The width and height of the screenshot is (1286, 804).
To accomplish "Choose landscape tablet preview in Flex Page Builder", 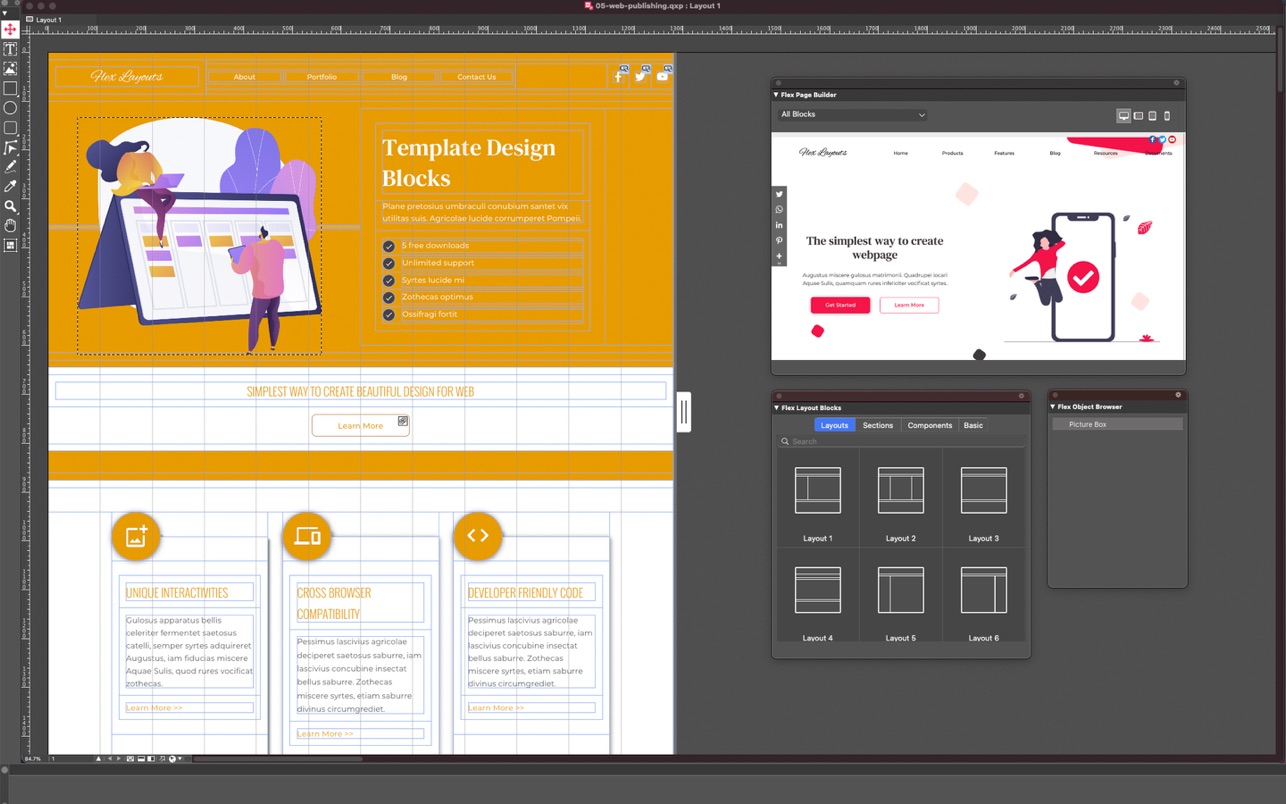I will (x=1138, y=116).
